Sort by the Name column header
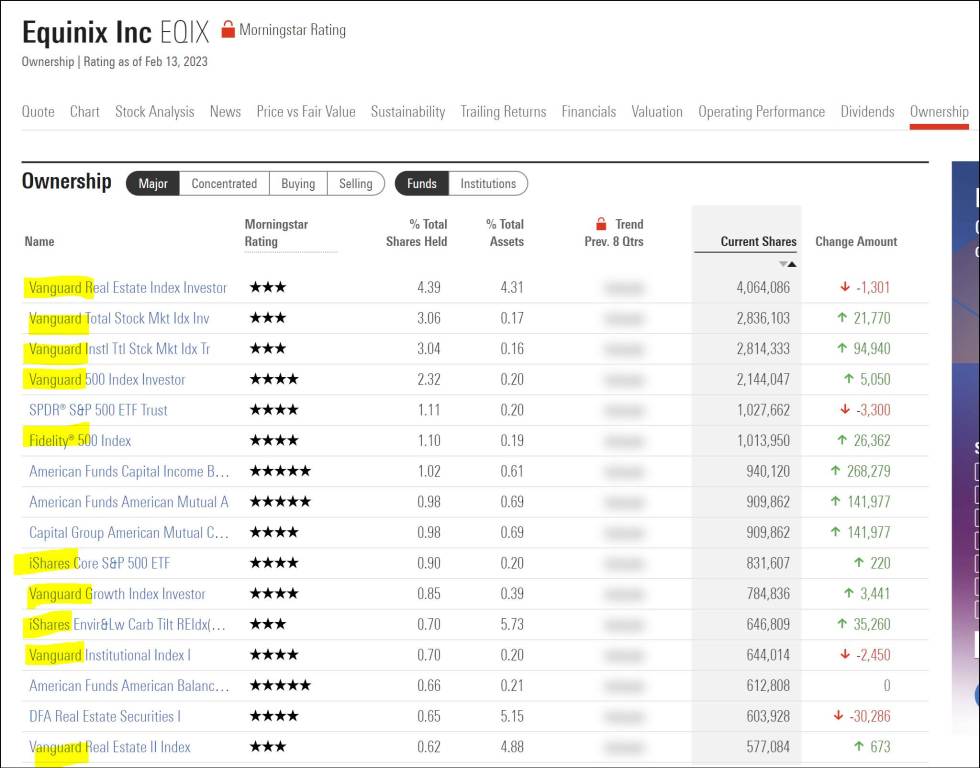980x768 pixels. (39, 242)
